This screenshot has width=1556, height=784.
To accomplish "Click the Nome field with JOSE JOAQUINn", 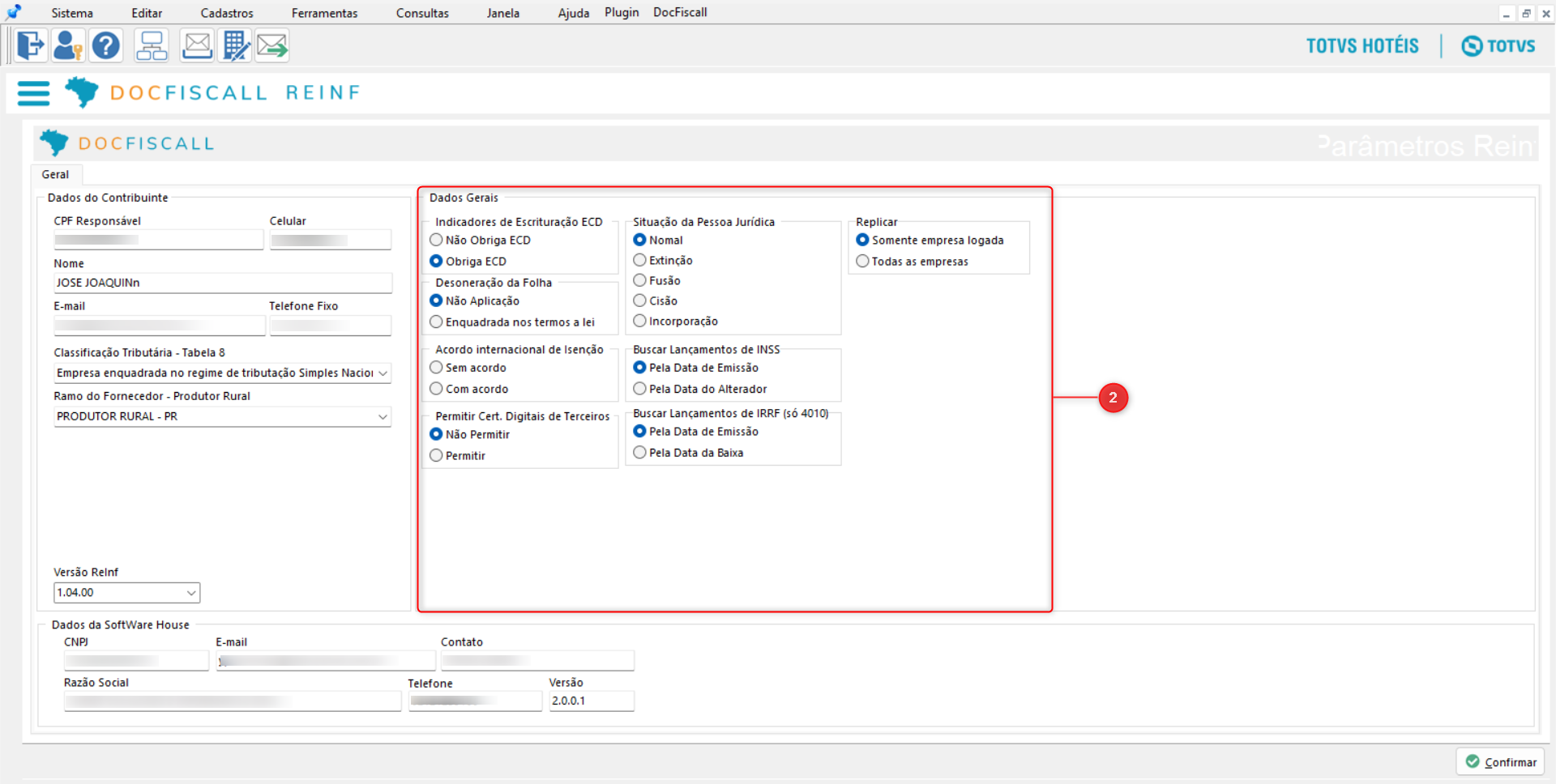I will coord(223,283).
